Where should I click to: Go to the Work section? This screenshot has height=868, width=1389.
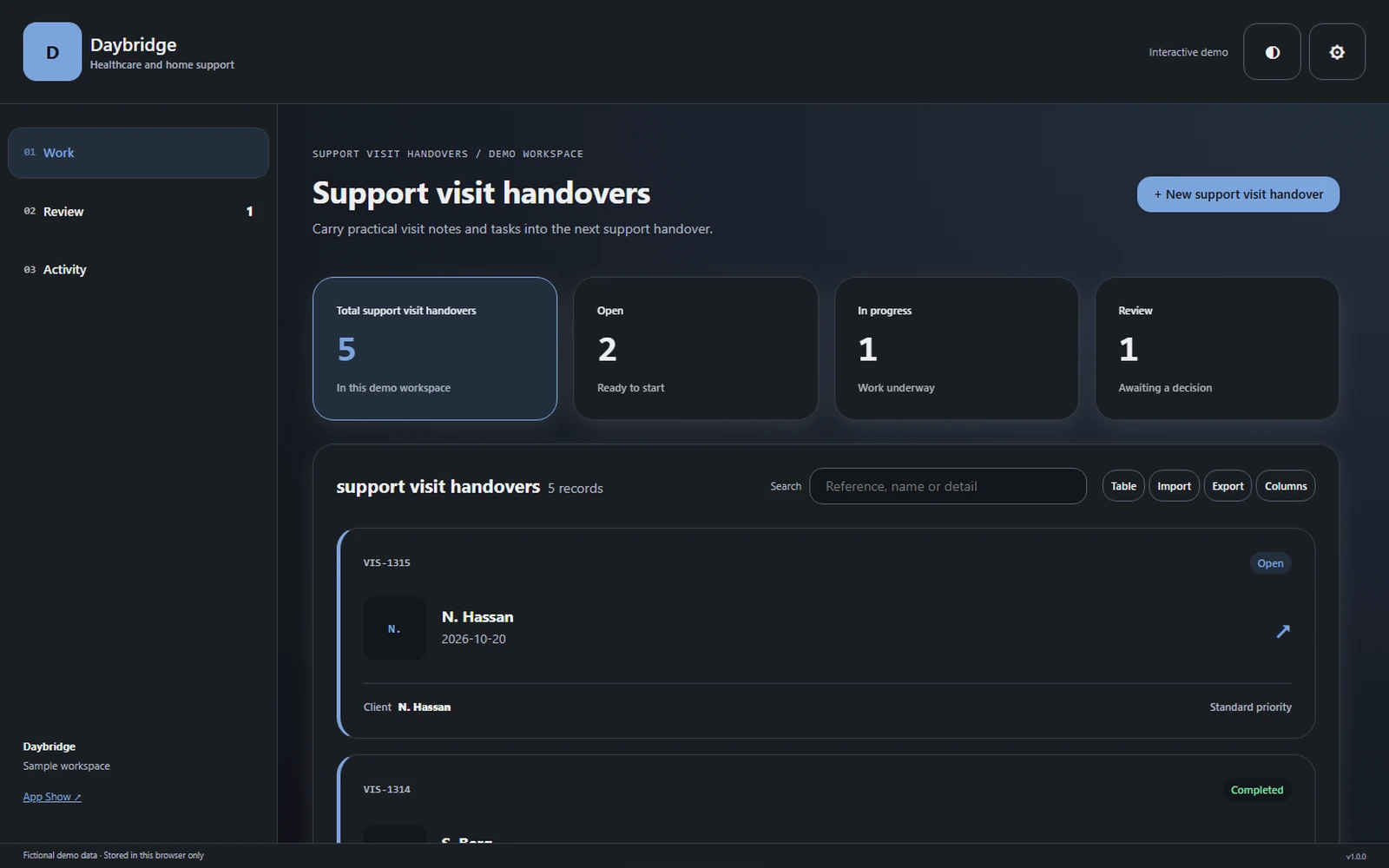tap(138, 153)
